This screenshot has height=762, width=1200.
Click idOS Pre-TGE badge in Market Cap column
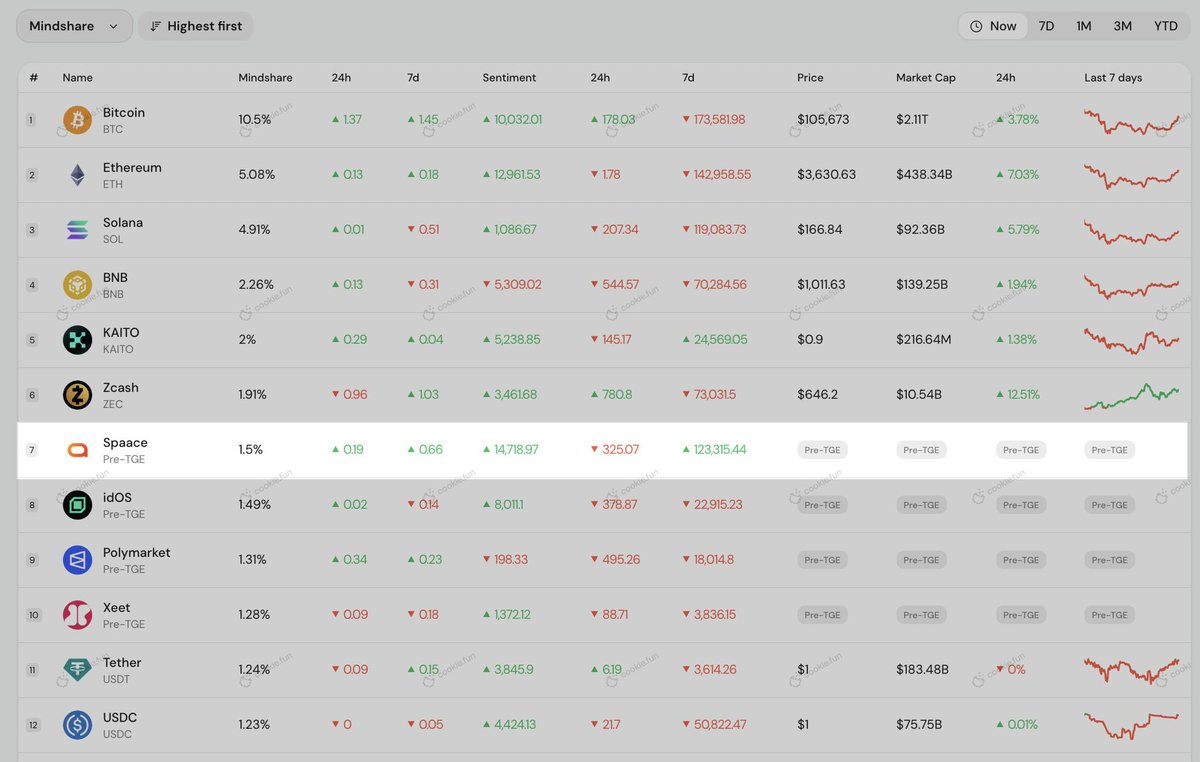click(x=921, y=505)
